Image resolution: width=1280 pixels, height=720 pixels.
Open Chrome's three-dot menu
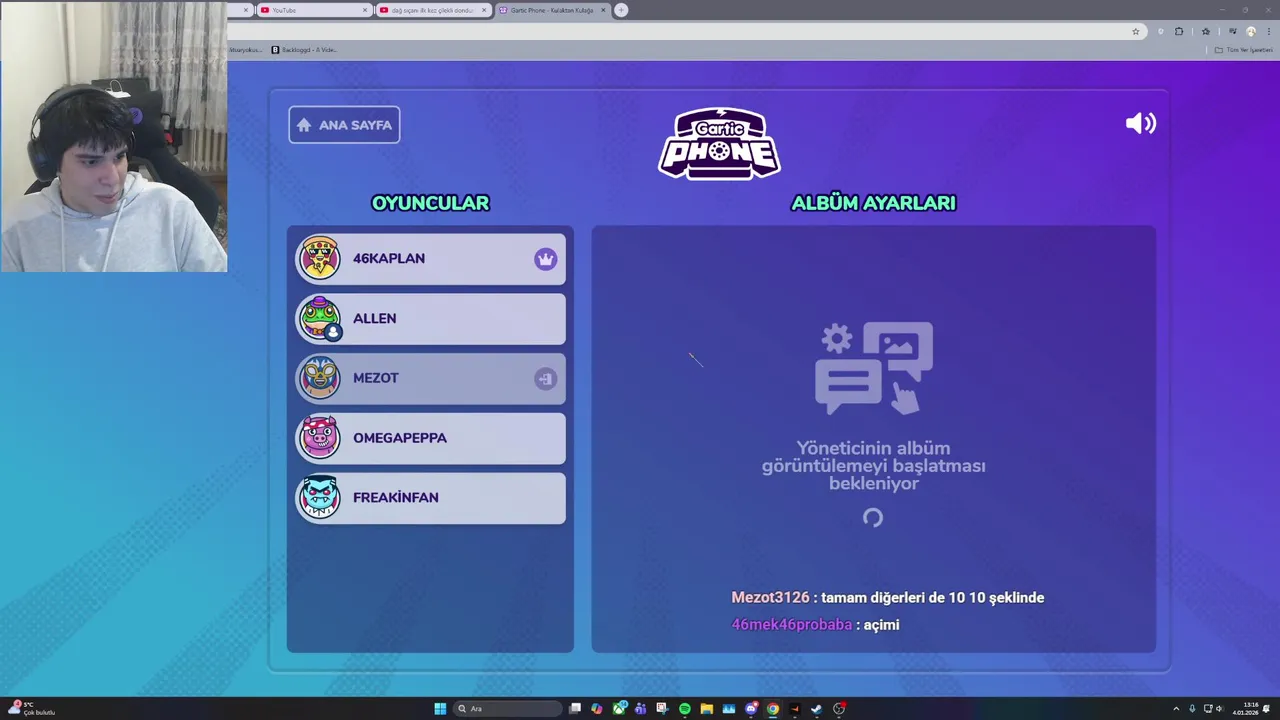tap(1269, 31)
